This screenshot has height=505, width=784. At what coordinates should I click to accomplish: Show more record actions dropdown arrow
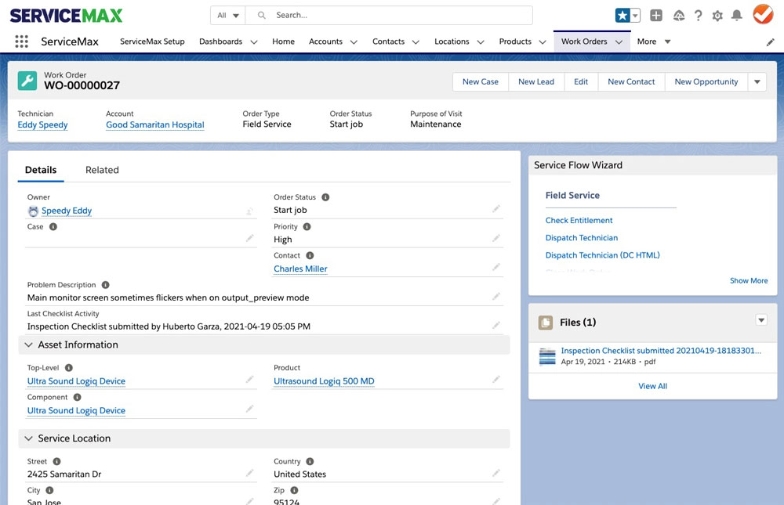757,82
